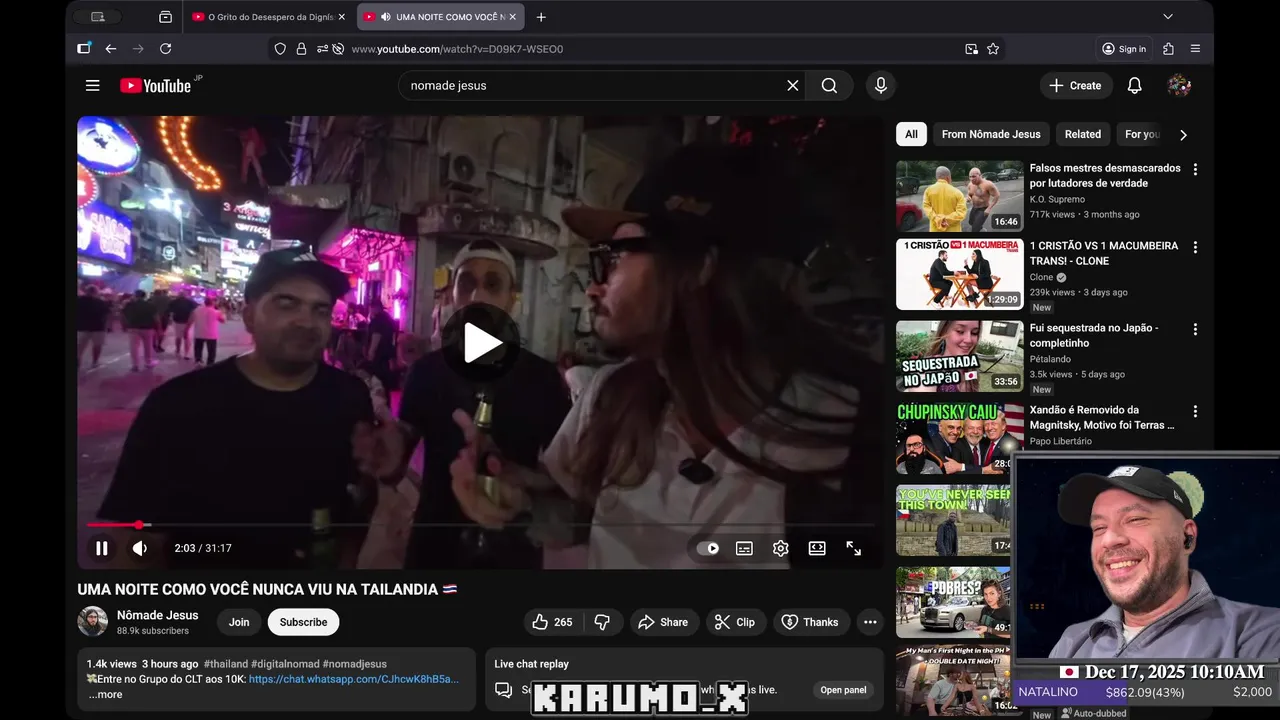The height and width of the screenshot is (720, 1280).
Task: Open the Fui sequestrada no Japão video title
Action: click(x=1094, y=336)
